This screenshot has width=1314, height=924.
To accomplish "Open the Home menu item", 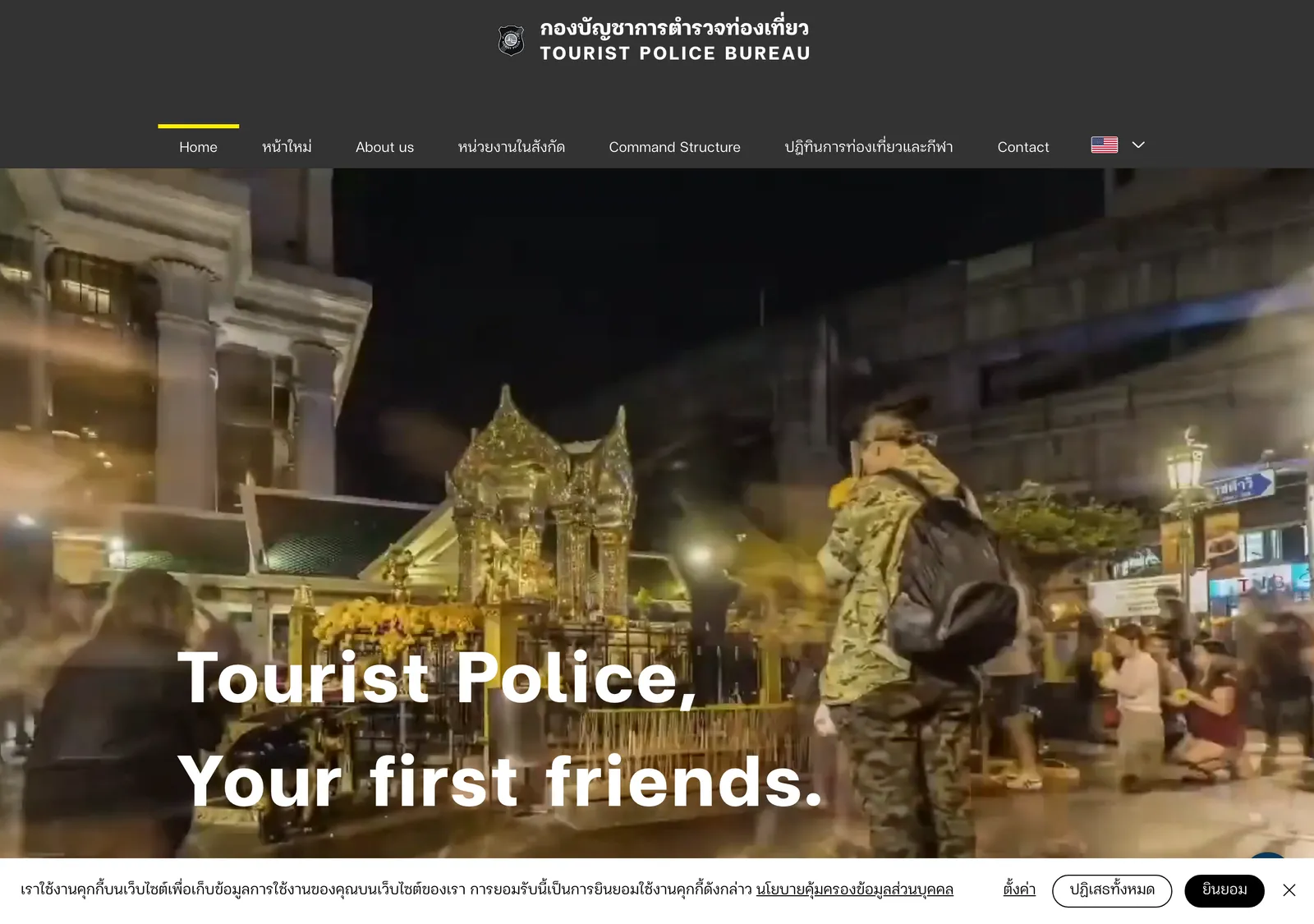I will 198,147.
